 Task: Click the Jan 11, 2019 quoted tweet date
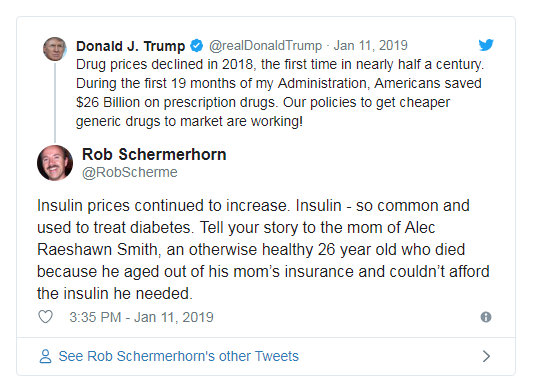371,45
